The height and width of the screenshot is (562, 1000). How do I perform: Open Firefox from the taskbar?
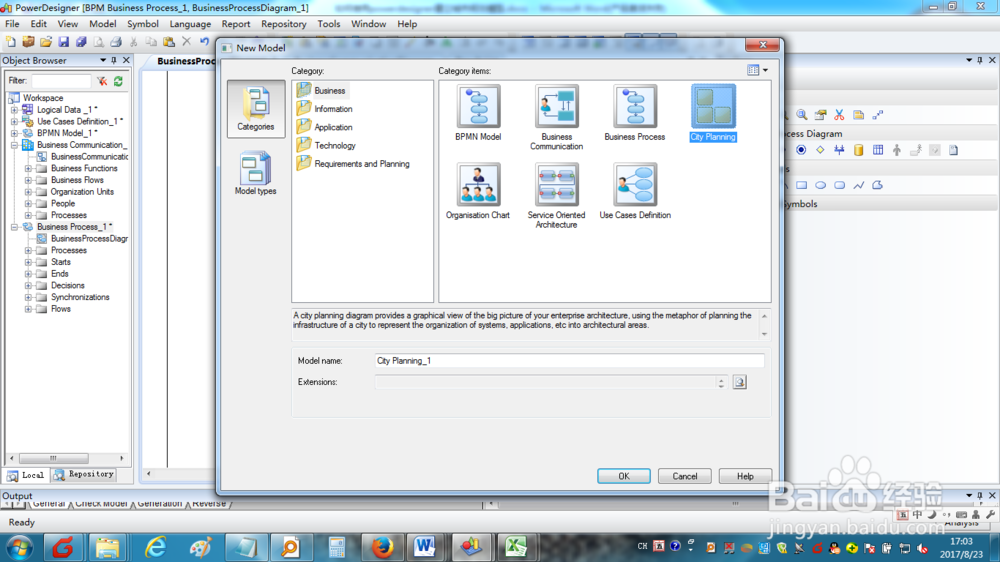click(382, 547)
